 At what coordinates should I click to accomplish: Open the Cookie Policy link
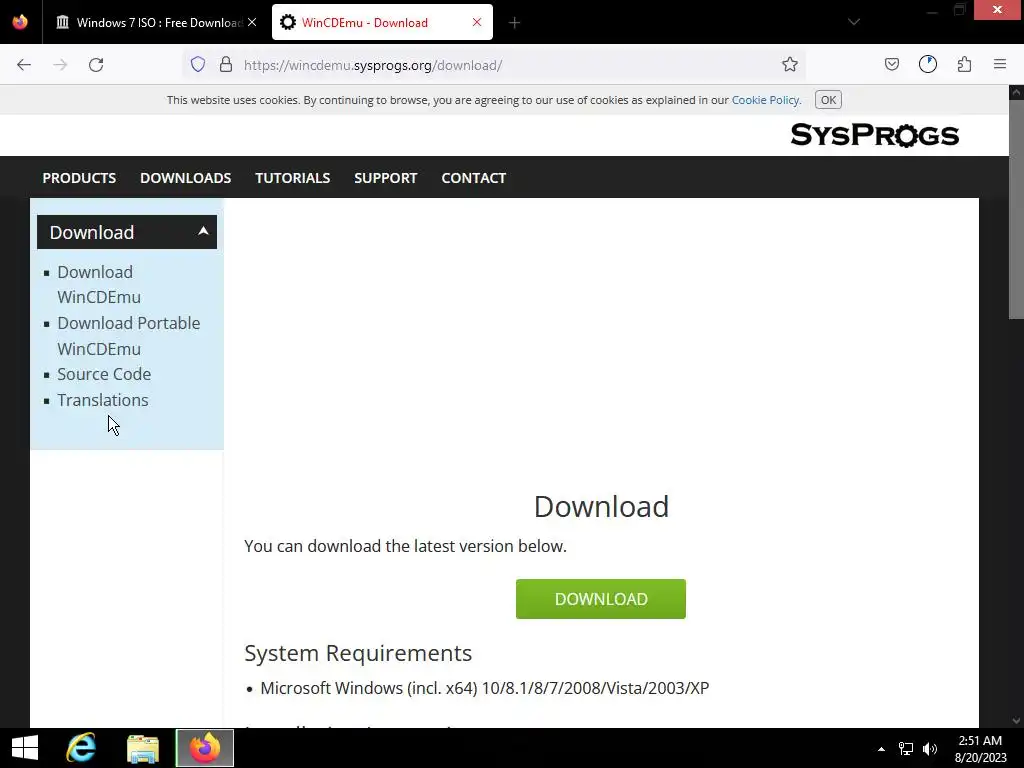[766, 100]
